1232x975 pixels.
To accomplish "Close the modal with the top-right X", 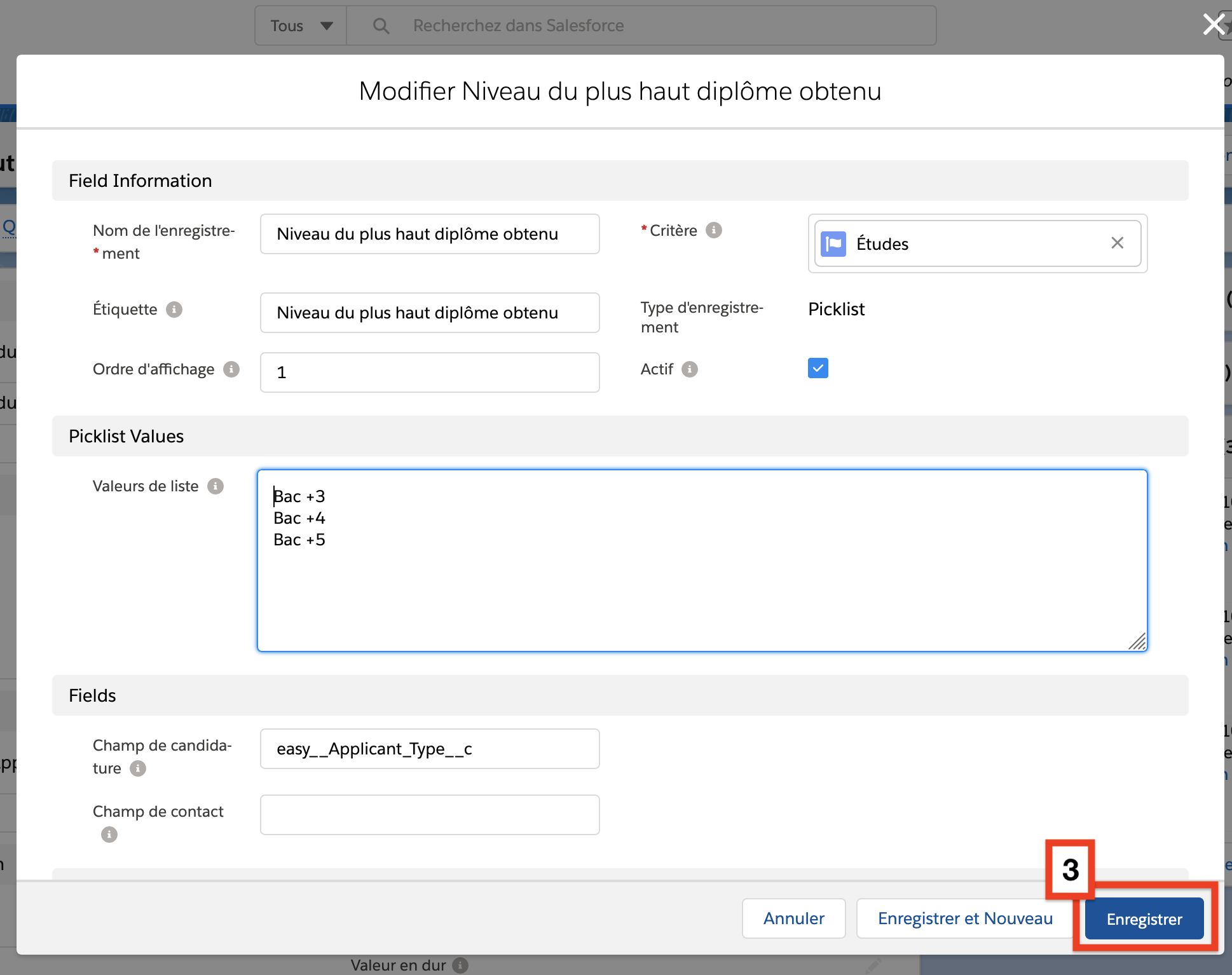I will pos(1213,24).
